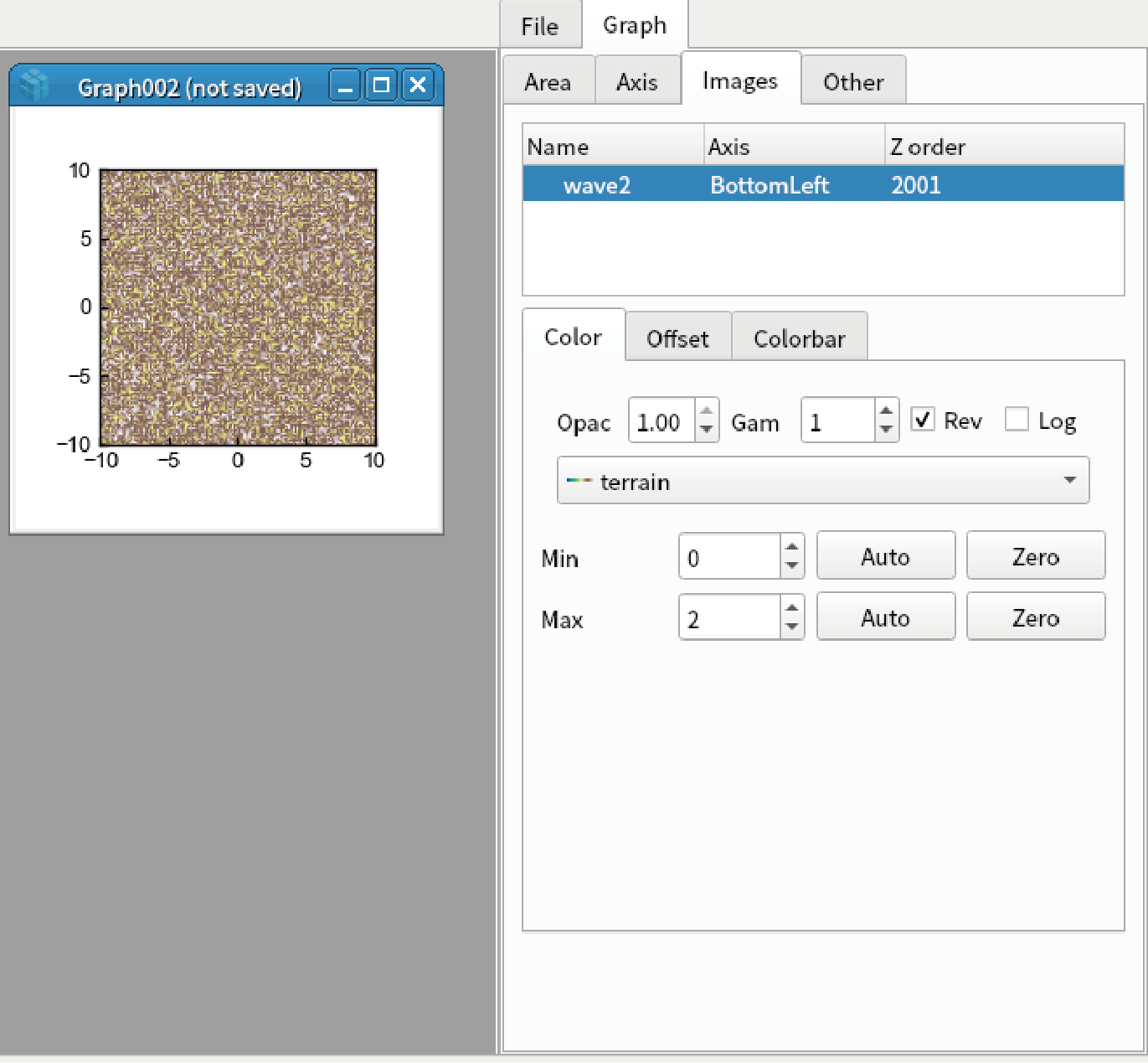Click the Min value input field
The width and height of the screenshot is (1148, 1063).
(730, 557)
